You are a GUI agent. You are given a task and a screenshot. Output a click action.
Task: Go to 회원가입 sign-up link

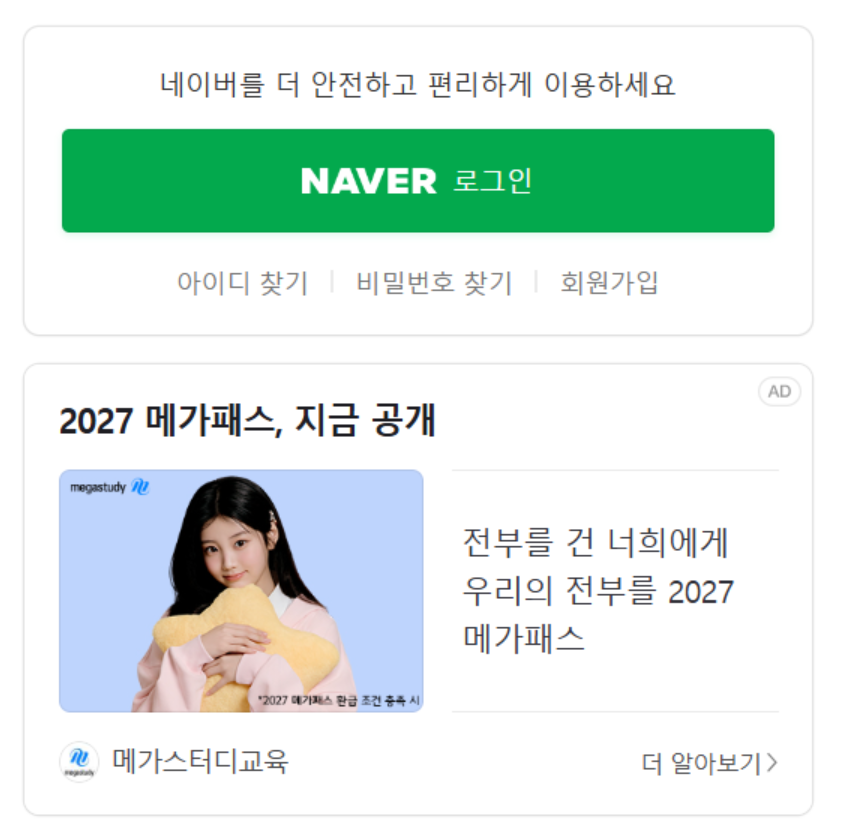[x=609, y=283]
